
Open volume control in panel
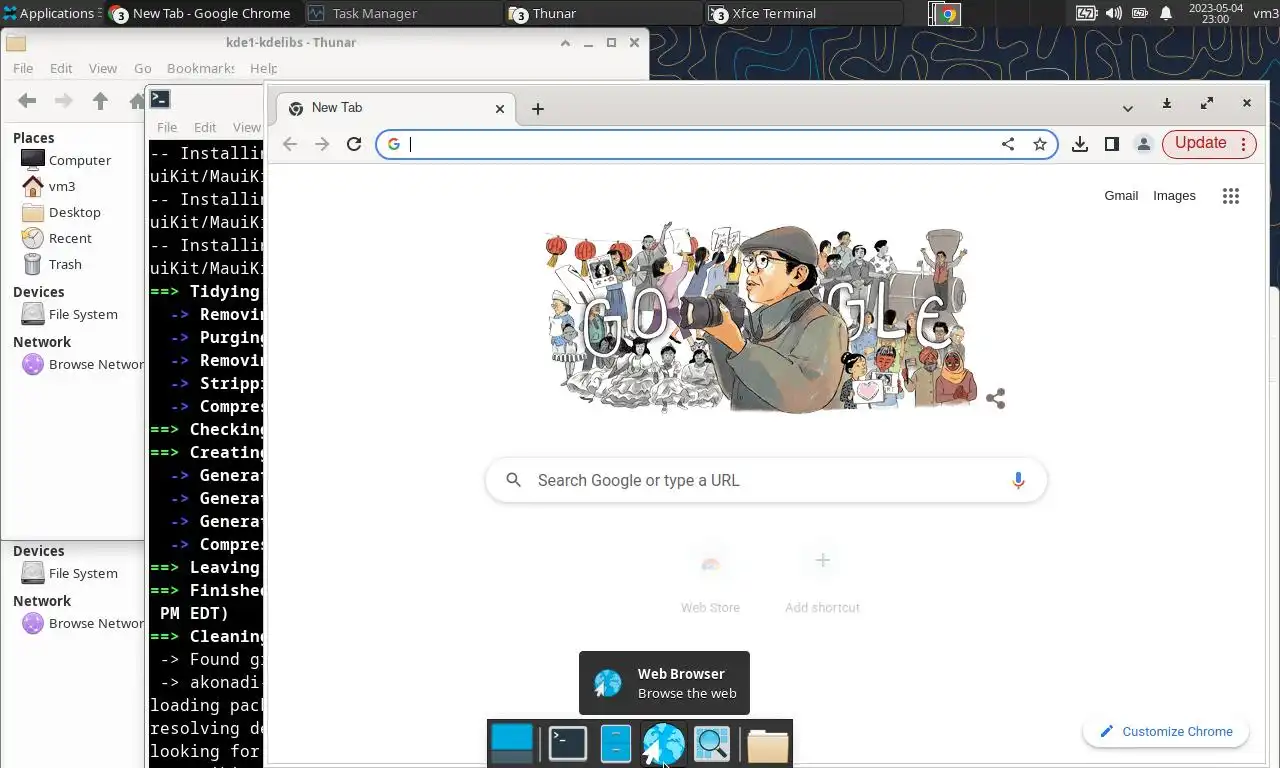coord(1113,13)
